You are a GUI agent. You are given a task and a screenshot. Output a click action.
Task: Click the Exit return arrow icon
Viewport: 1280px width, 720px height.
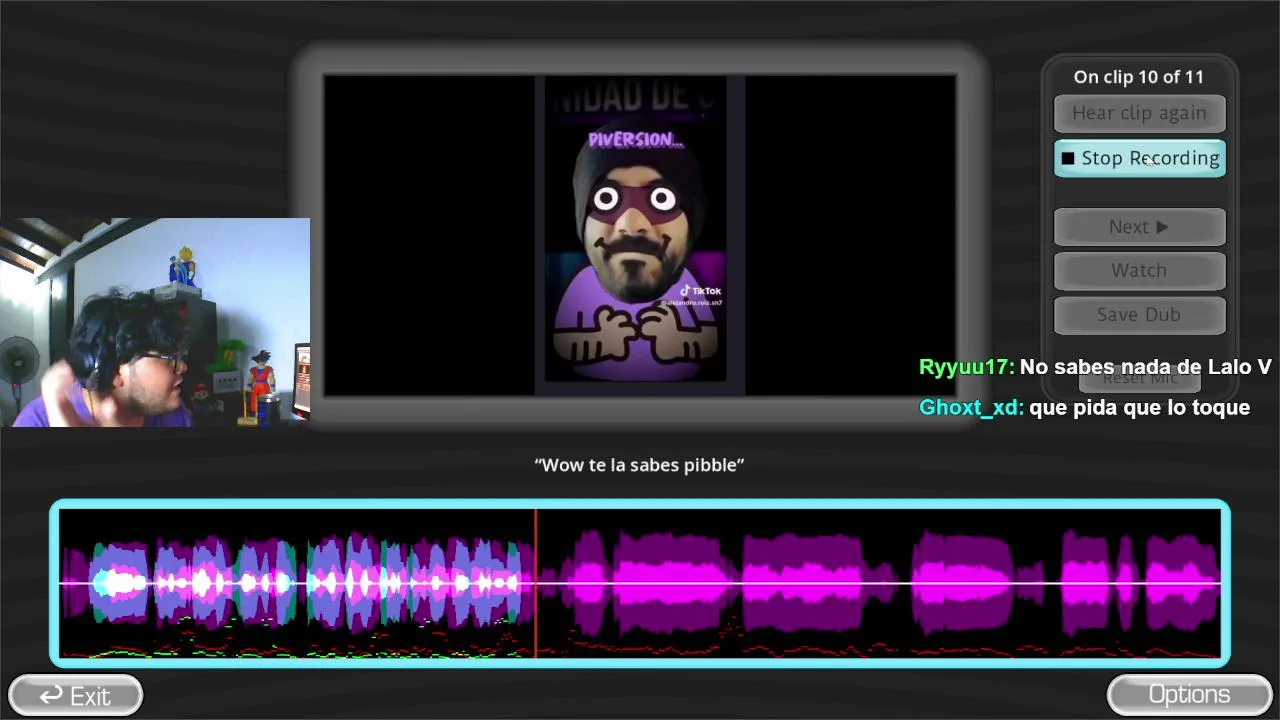(51, 695)
